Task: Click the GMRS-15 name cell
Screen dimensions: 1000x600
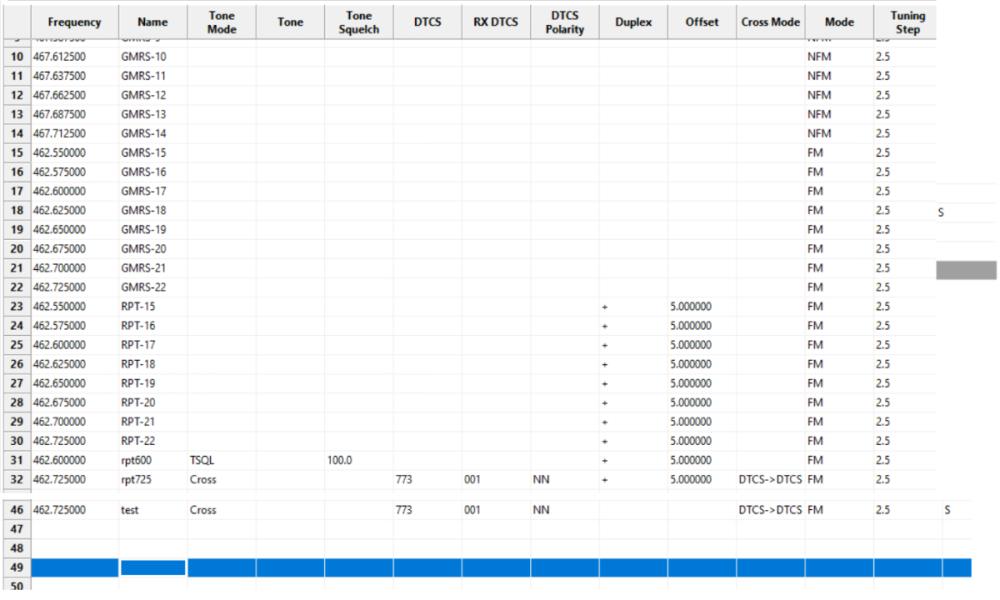Action: [152, 153]
